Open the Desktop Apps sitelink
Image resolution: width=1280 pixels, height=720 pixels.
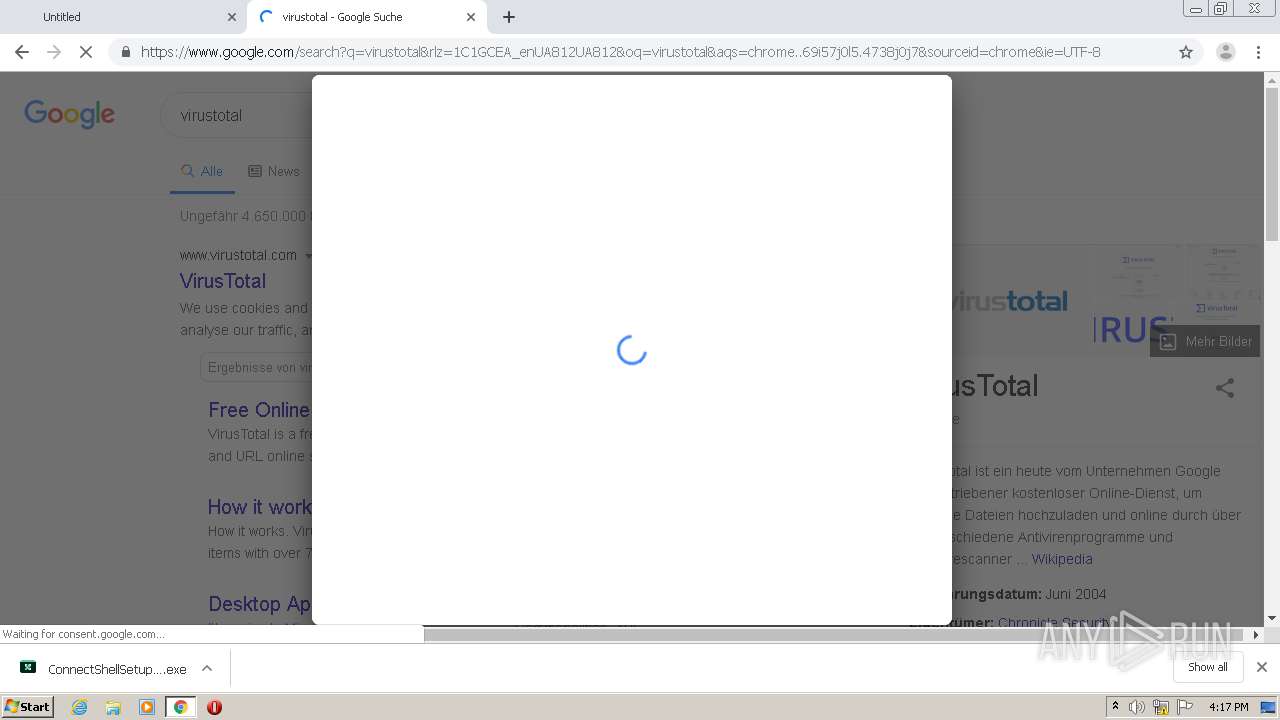pos(260,604)
